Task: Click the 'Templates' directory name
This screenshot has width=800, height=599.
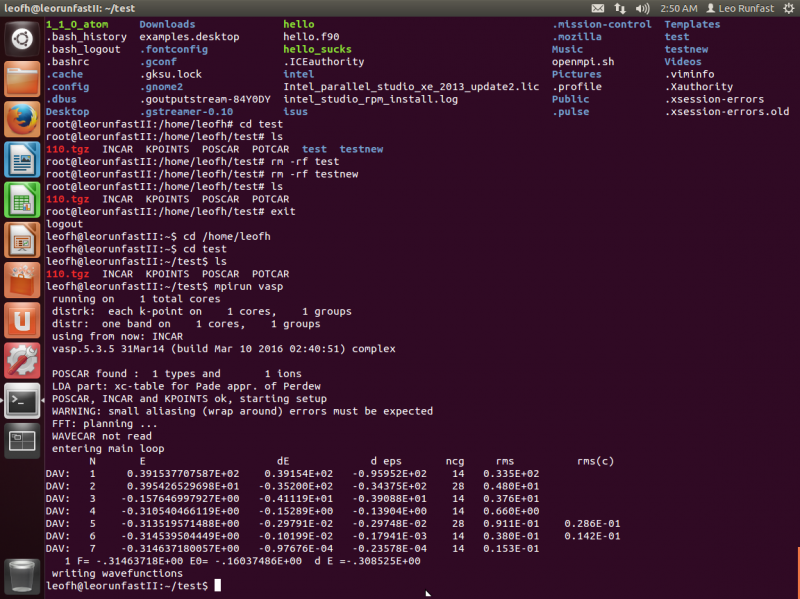Action: click(692, 24)
